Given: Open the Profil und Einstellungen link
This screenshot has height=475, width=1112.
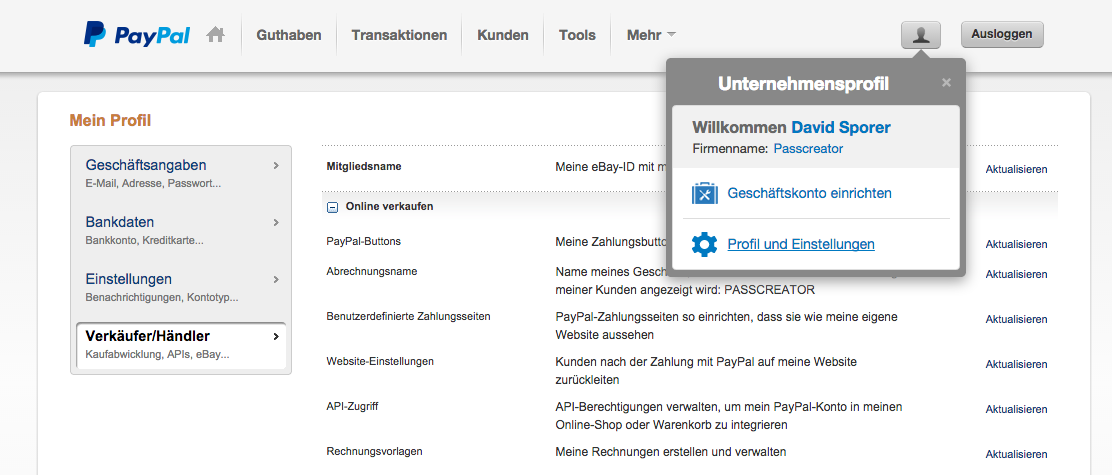Looking at the screenshot, I should pyautogui.click(x=801, y=245).
